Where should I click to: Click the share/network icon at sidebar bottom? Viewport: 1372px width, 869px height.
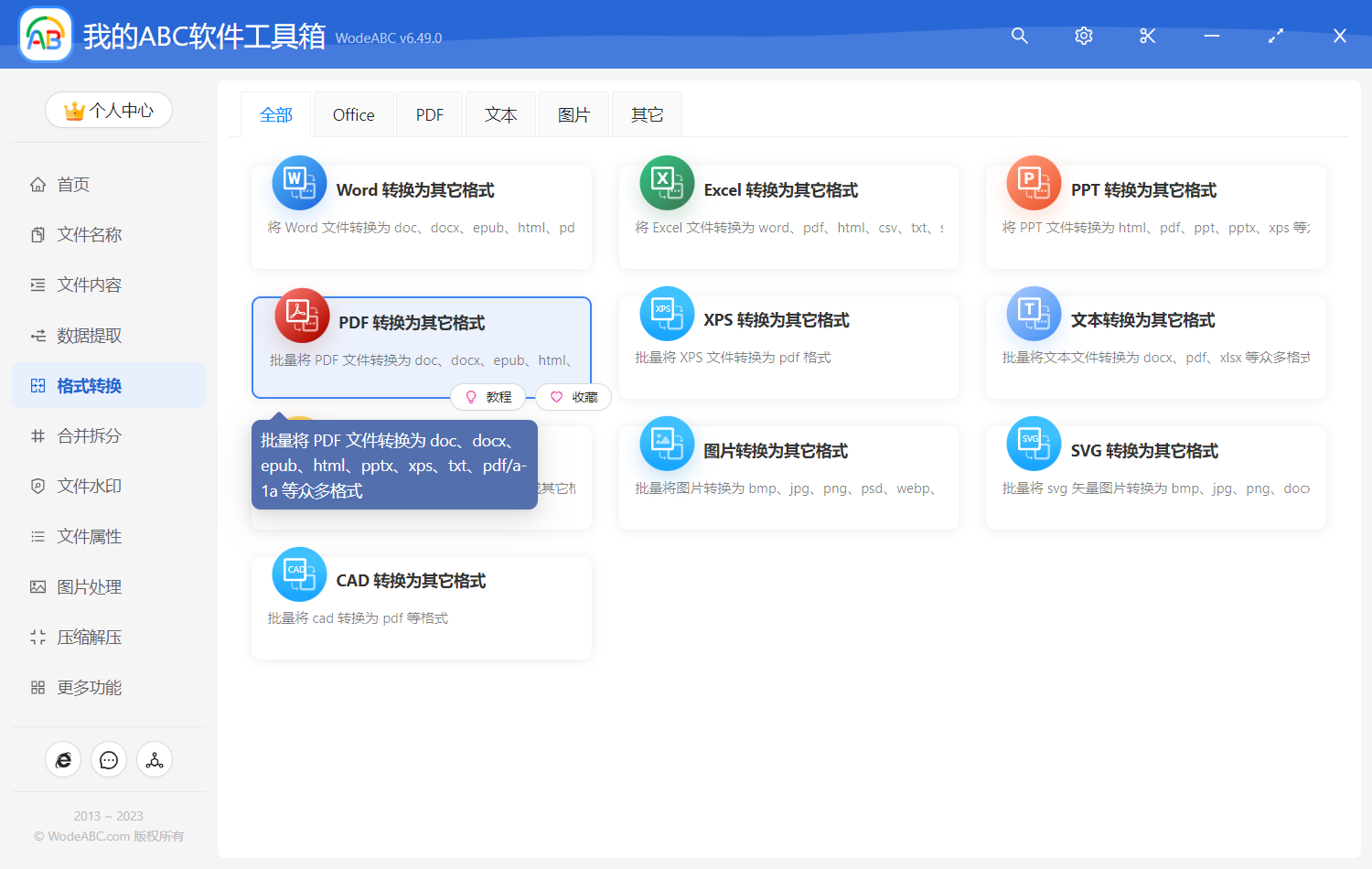point(155,759)
